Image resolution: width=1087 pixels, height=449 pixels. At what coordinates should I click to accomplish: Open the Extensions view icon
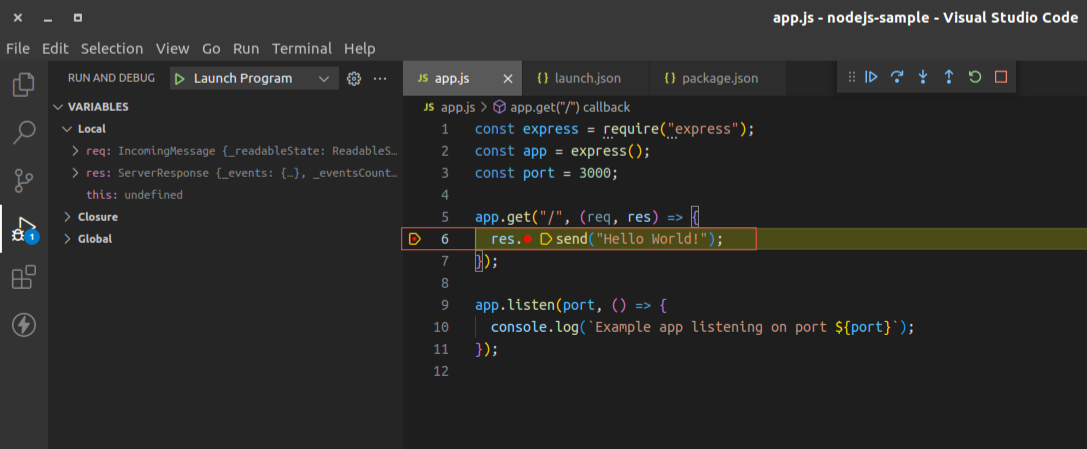(24, 277)
